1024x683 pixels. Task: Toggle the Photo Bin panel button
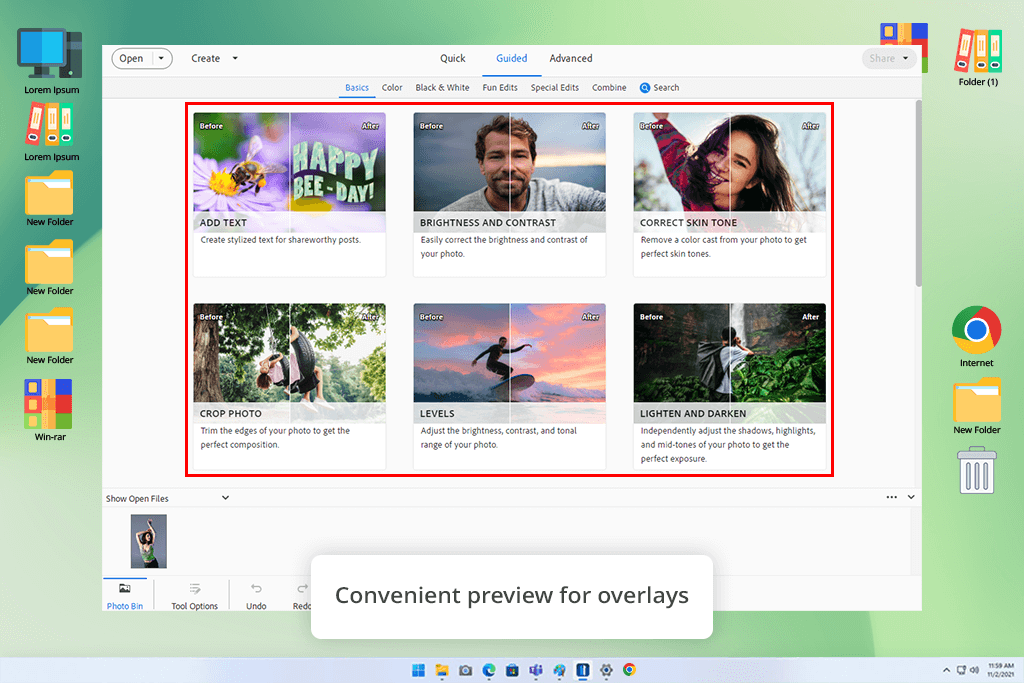pyautogui.click(x=125, y=596)
